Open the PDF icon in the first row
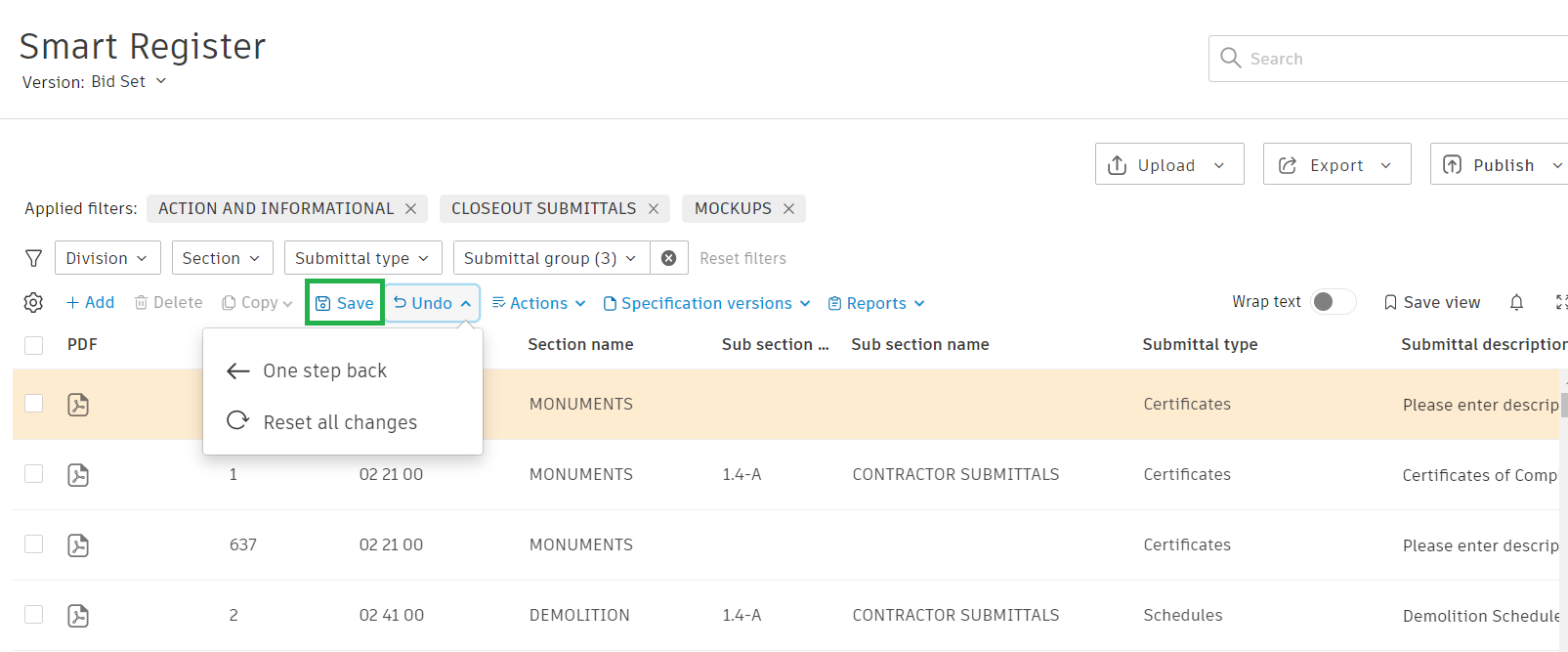This screenshot has width=1568, height=652. 78,405
